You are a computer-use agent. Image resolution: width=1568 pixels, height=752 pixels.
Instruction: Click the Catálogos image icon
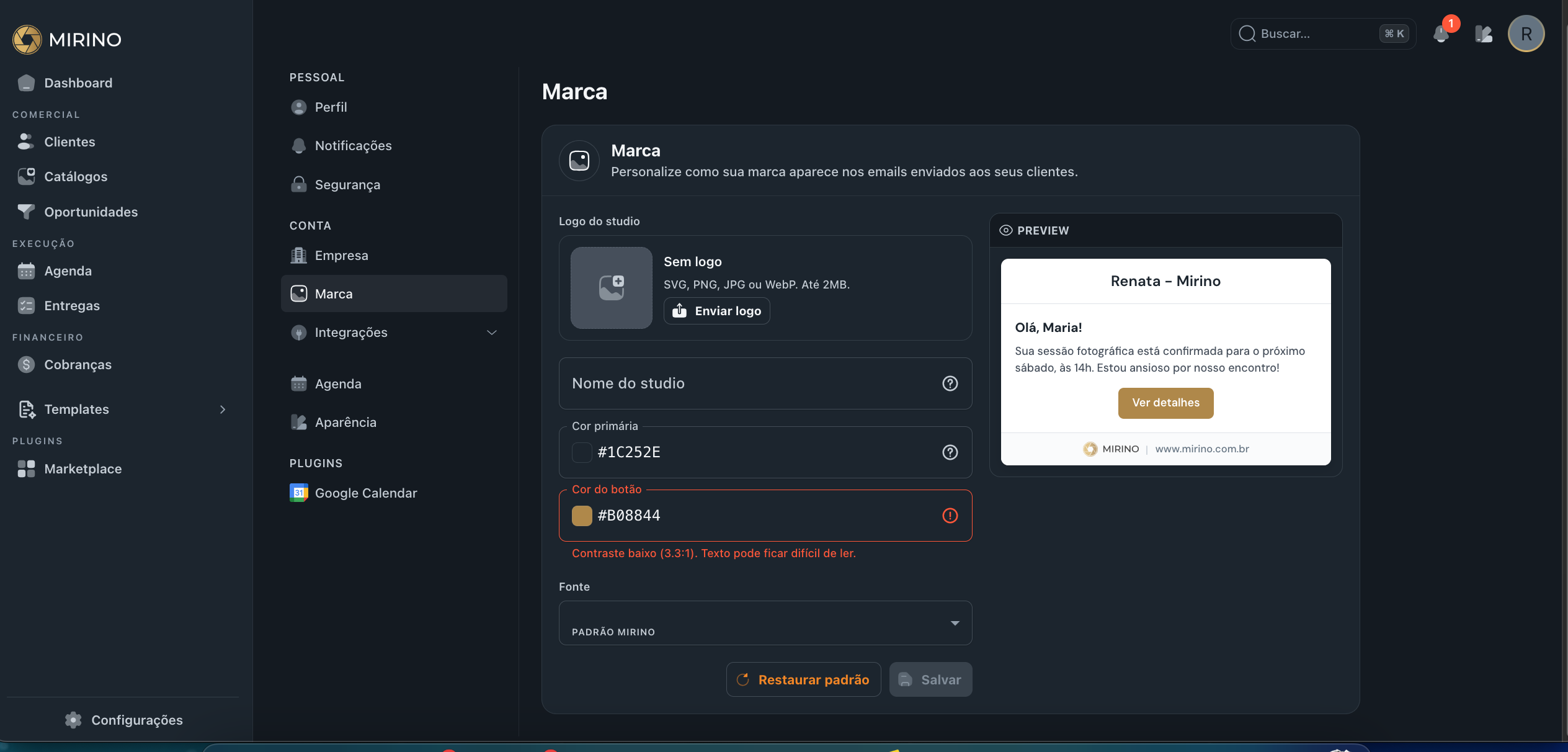(26, 177)
